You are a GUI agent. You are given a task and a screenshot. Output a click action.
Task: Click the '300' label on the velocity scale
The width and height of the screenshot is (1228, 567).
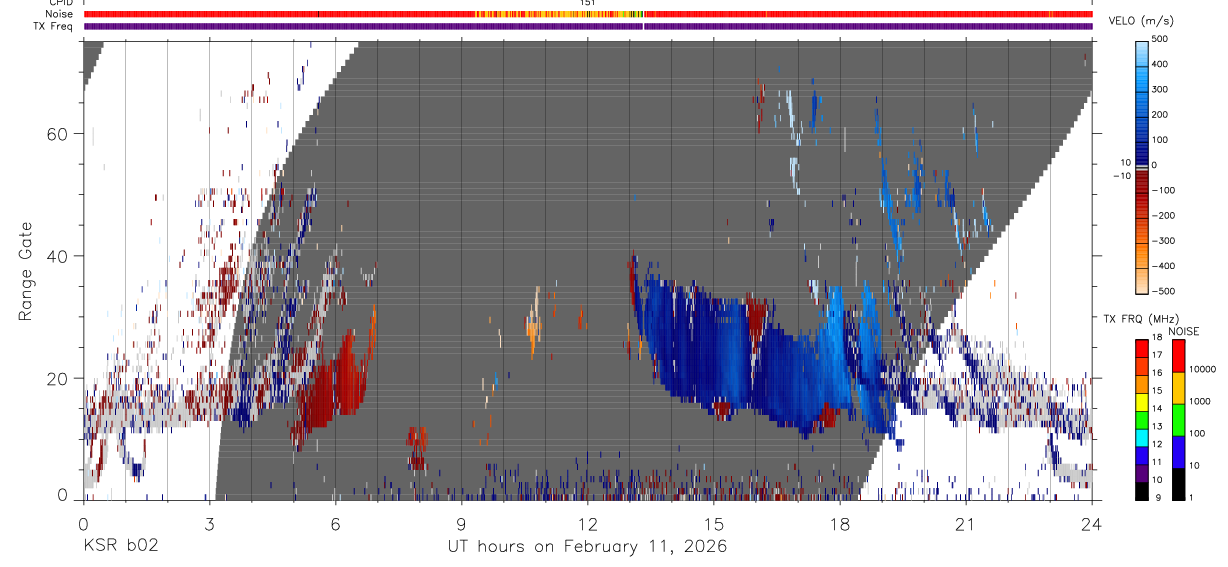[x=1160, y=90]
